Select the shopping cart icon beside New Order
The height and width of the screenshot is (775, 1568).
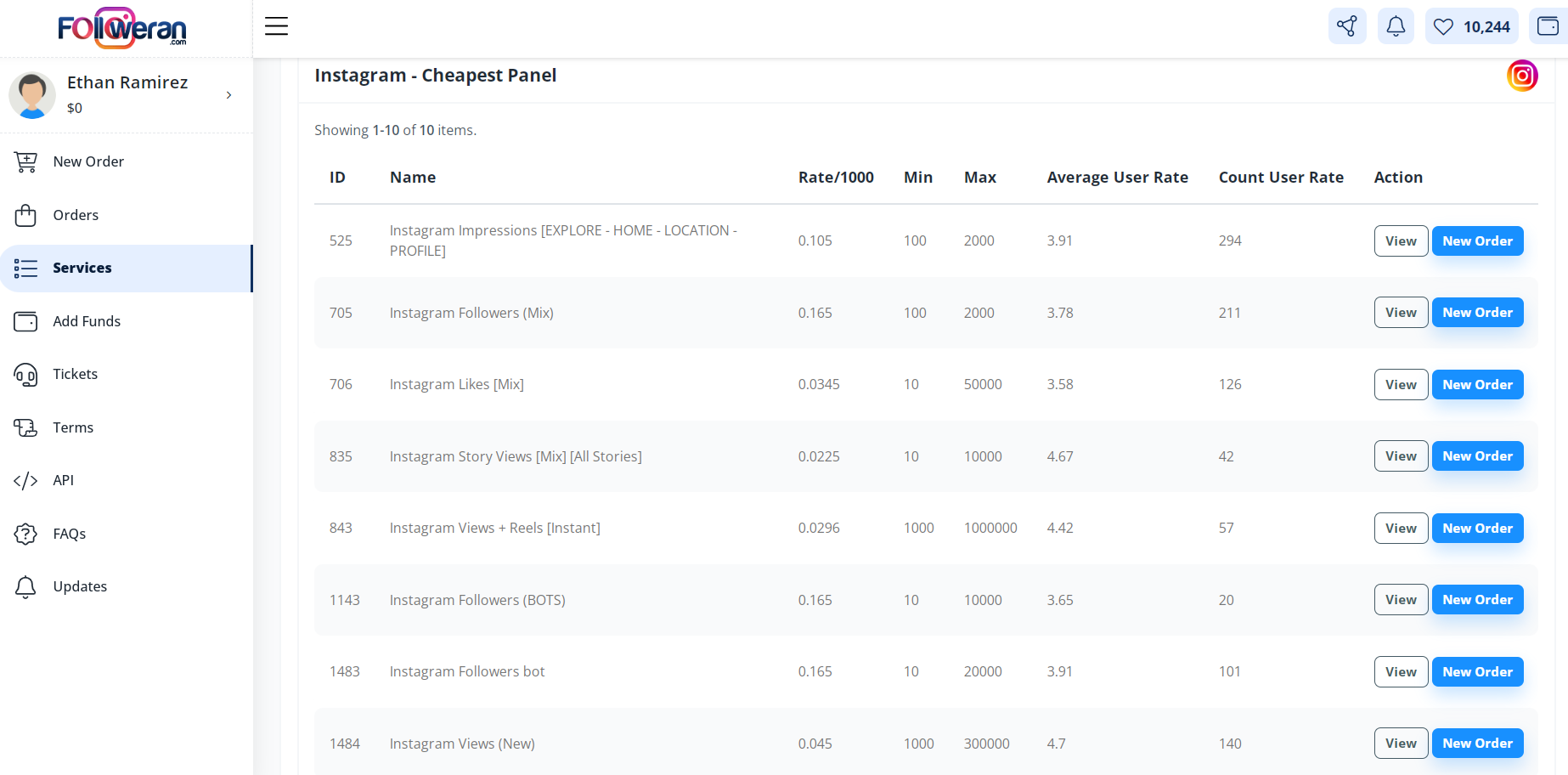pos(25,161)
